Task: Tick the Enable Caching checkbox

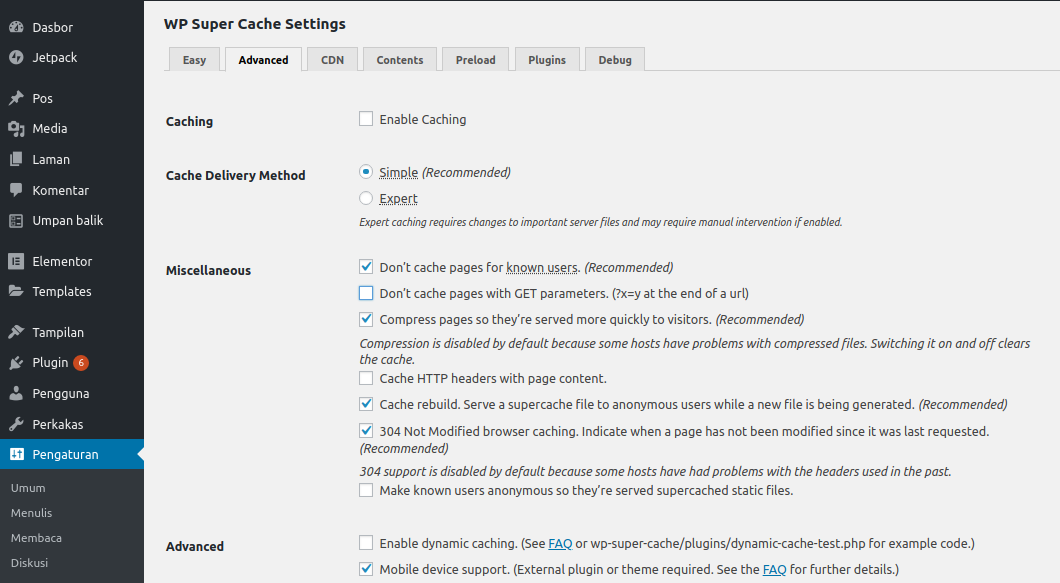Action: coord(366,119)
